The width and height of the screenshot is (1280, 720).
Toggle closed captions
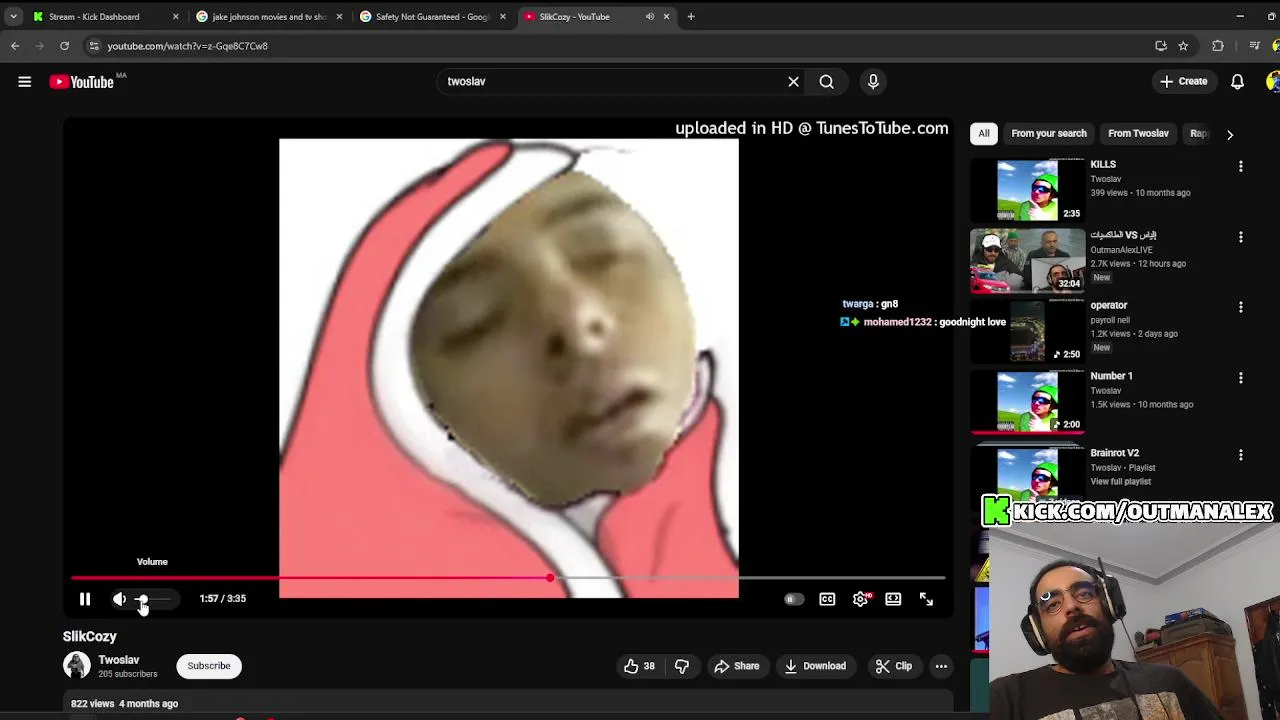coord(827,599)
